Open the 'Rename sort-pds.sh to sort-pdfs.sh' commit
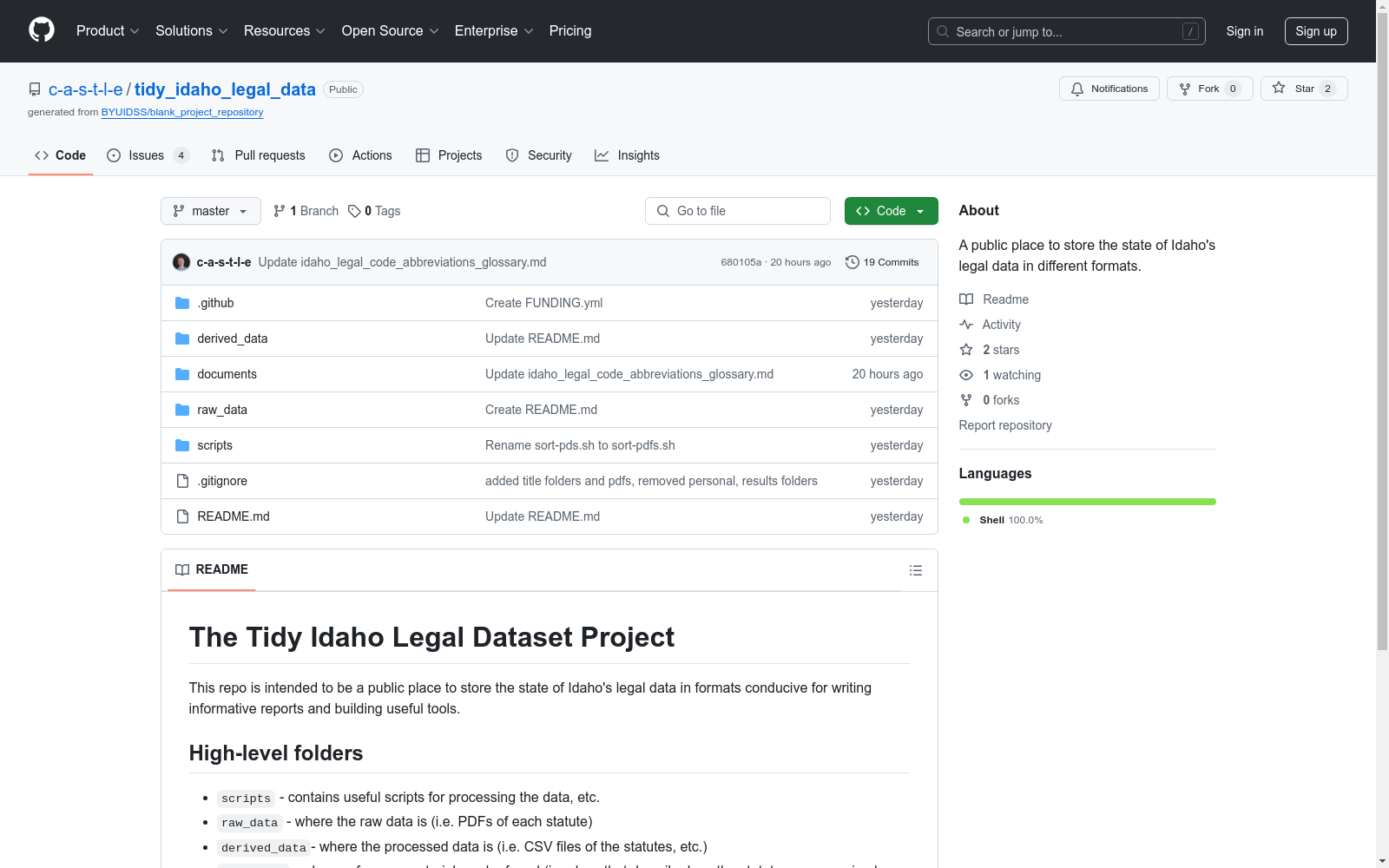The width and height of the screenshot is (1389, 868). pyautogui.click(x=580, y=445)
